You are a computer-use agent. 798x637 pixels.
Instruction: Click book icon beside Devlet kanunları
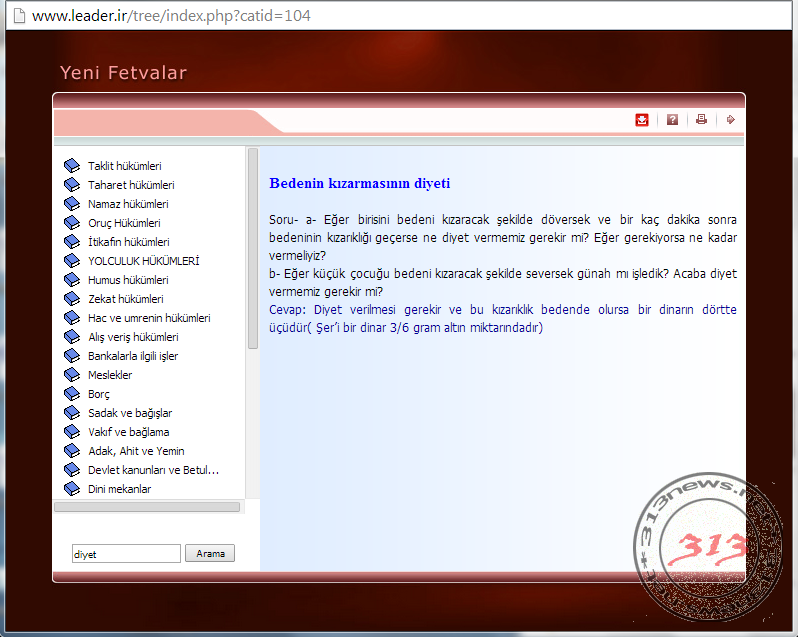(x=72, y=469)
